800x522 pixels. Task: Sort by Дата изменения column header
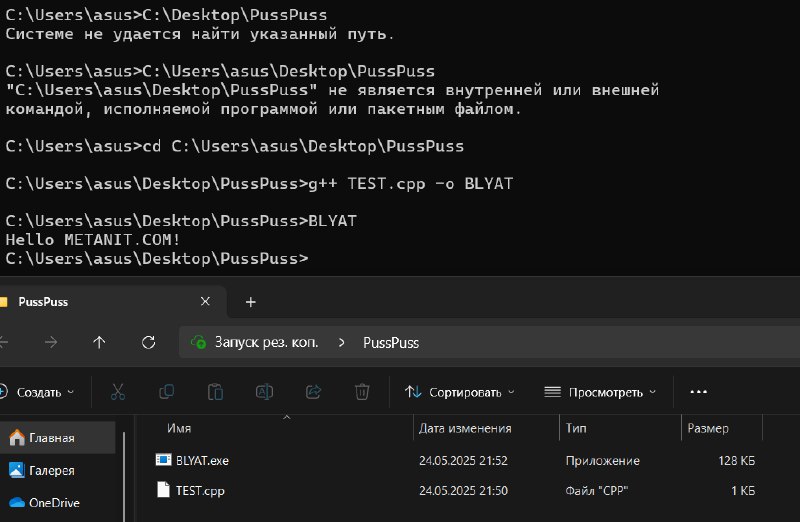[x=465, y=428]
